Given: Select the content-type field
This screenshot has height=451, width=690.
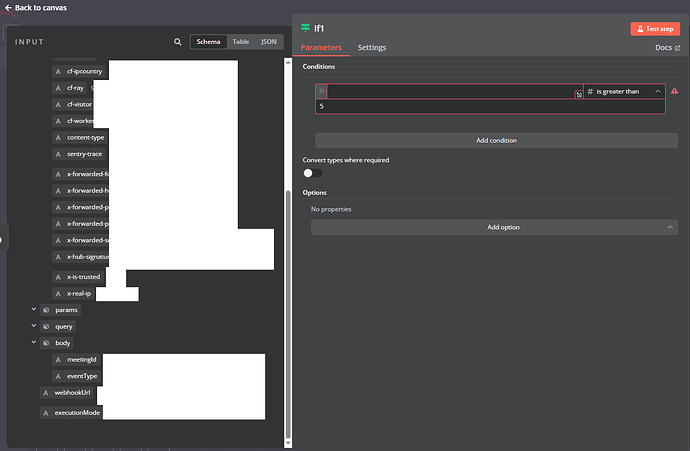Looking at the screenshot, I should coord(80,138).
